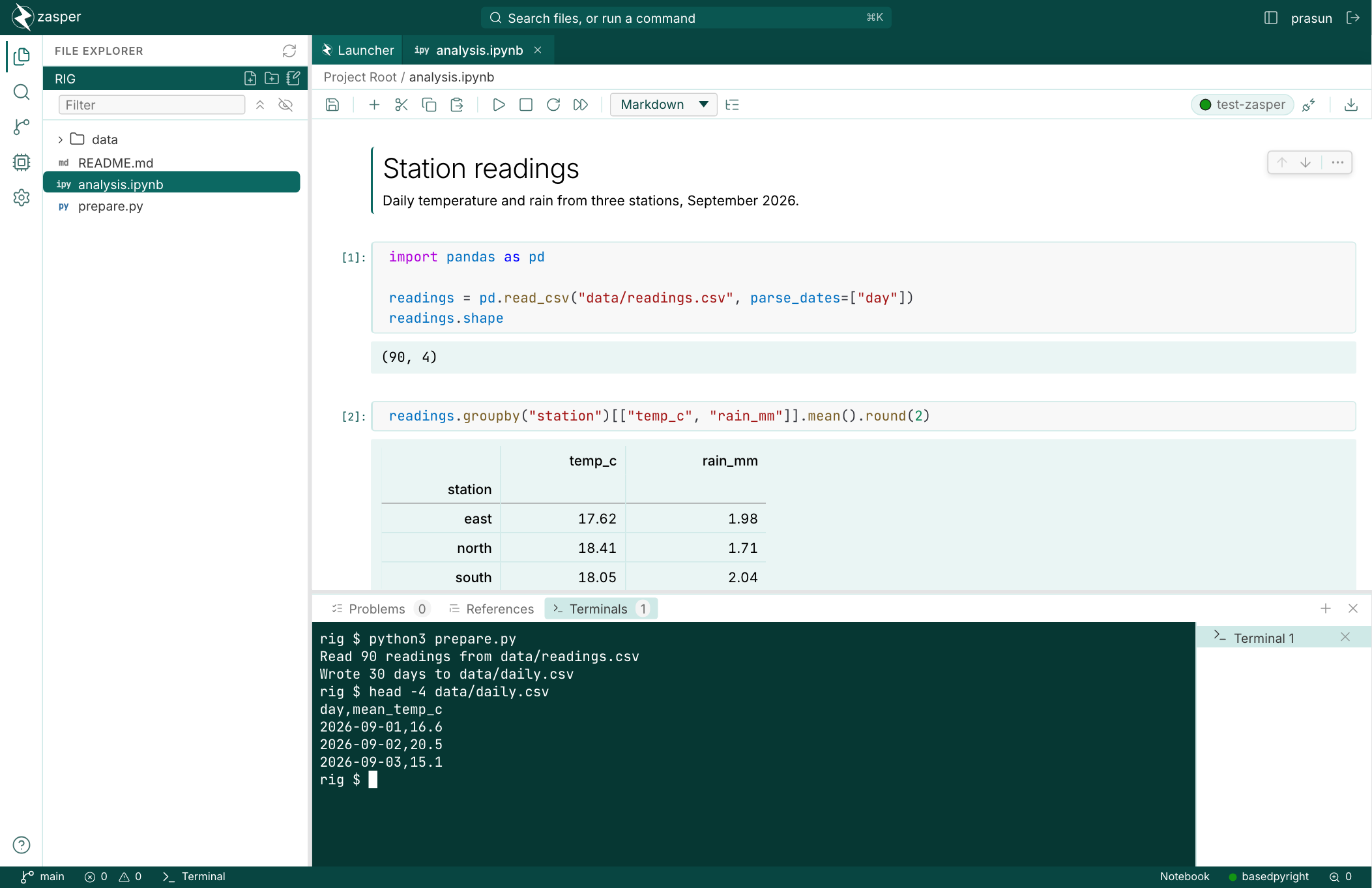Open cell more-options menu
The height and width of the screenshot is (888, 1372).
pyautogui.click(x=1337, y=162)
